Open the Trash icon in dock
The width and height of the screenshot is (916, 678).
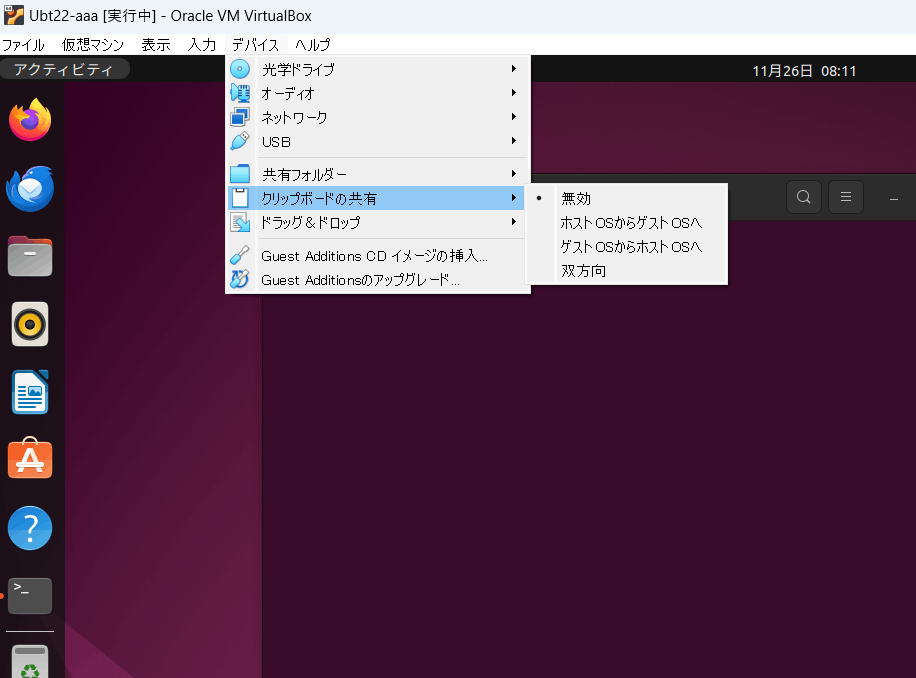30,662
